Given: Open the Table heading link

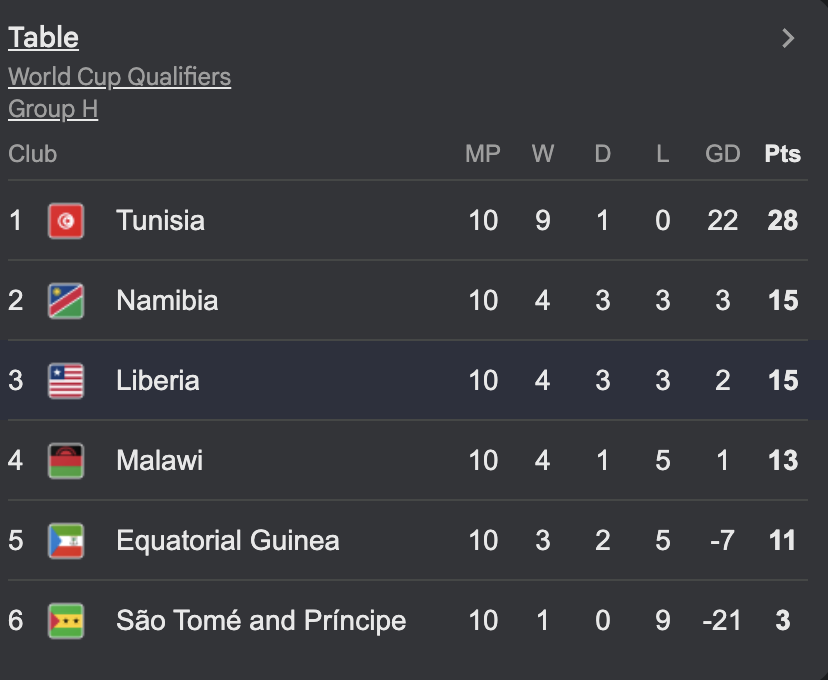Looking at the screenshot, I should click(x=43, y=38).
